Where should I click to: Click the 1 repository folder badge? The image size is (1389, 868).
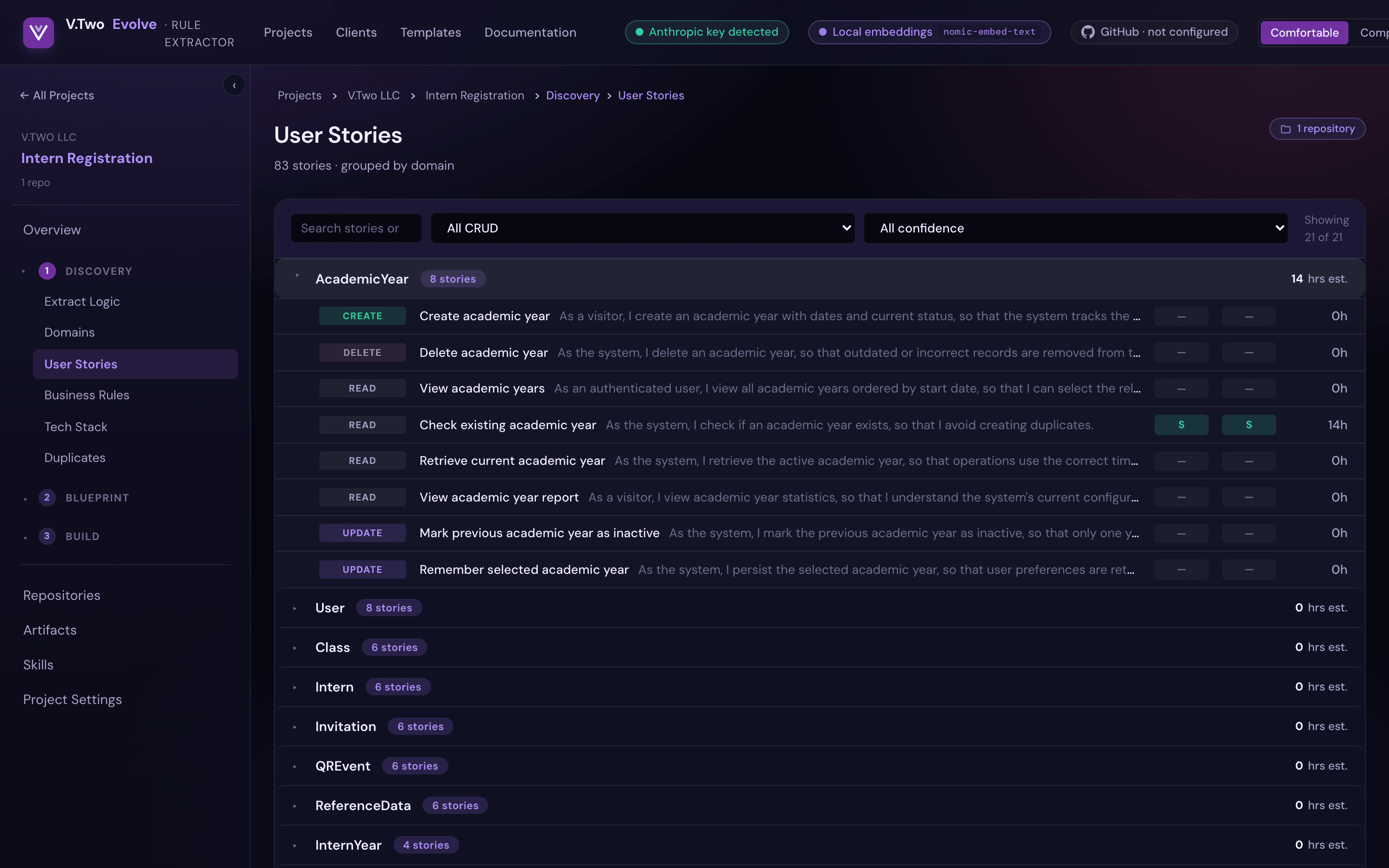pos(1317,129)
